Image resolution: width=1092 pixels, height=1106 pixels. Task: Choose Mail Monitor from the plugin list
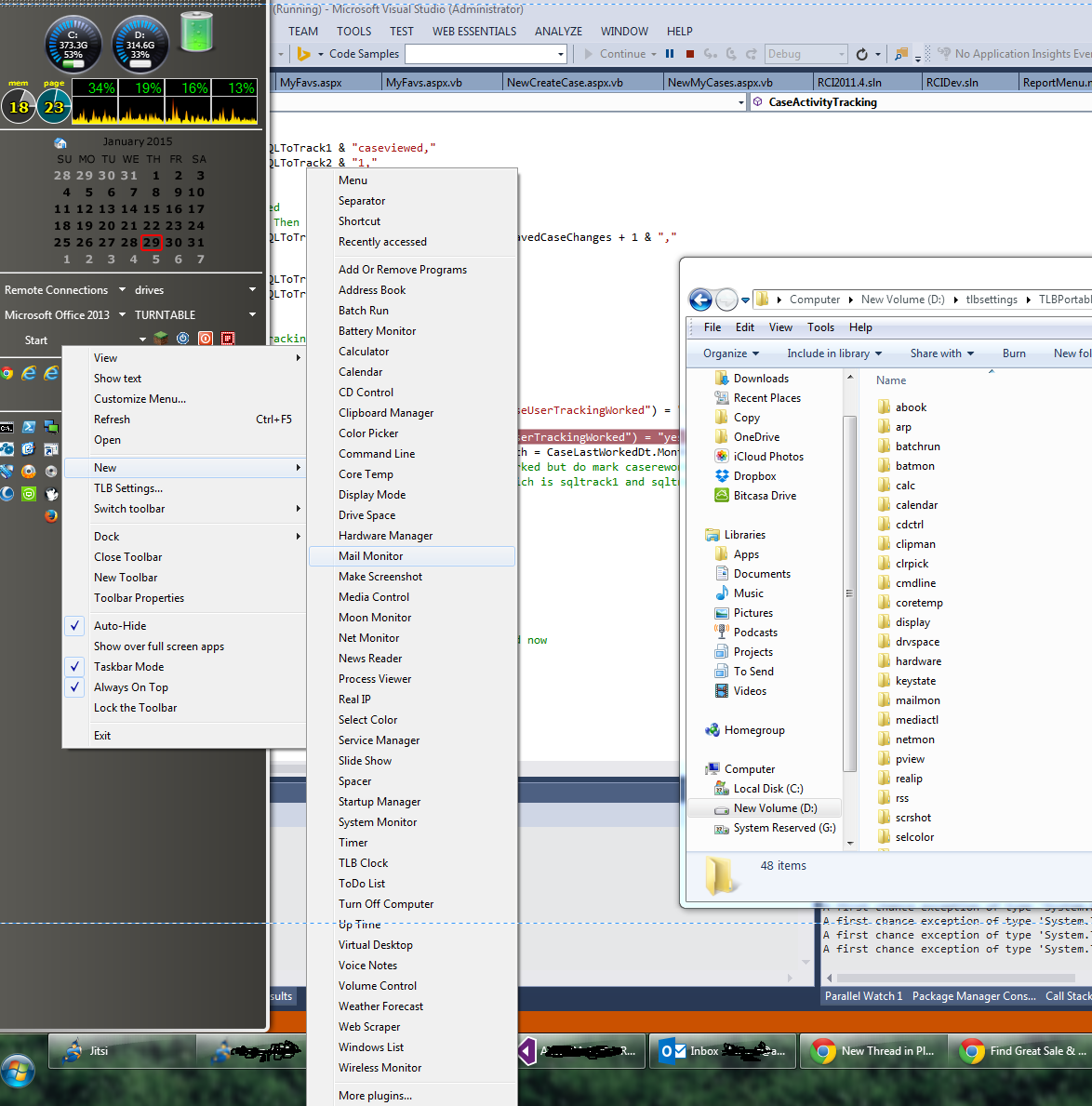click(x=371, y=556)
